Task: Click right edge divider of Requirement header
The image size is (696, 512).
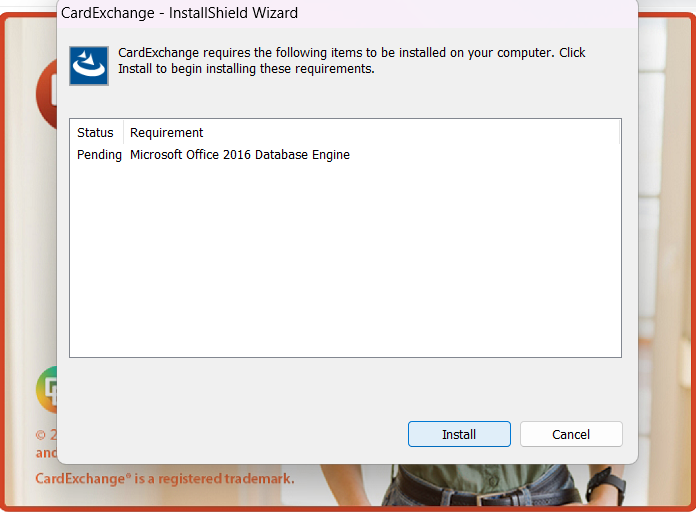Action: pos(619,132)
